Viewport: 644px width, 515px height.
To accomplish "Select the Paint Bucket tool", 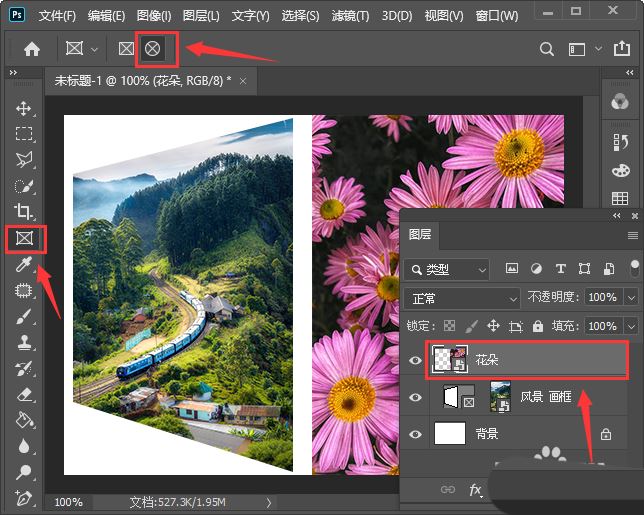I will [23, 421].
